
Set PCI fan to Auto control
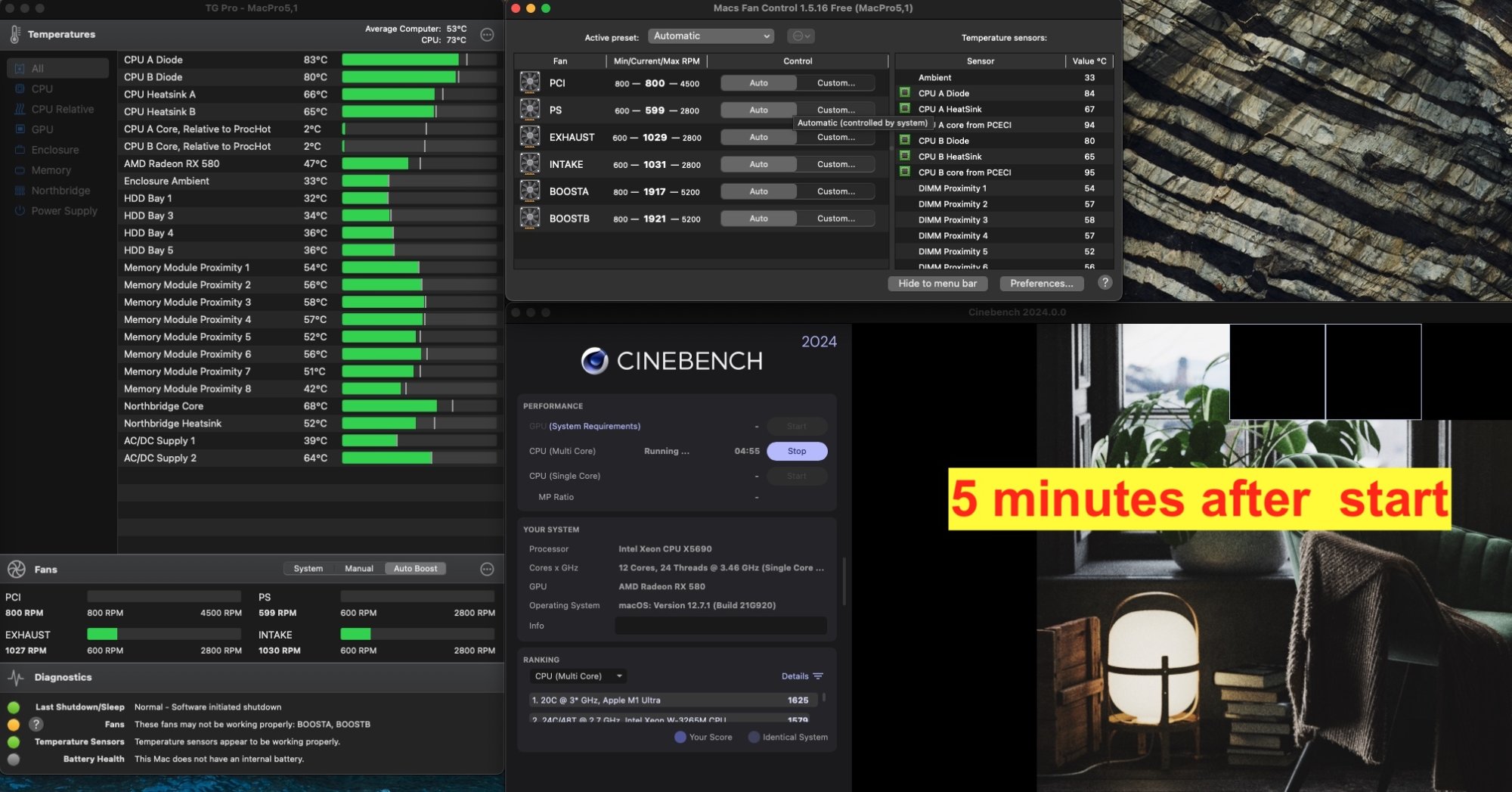pos(758,83)
